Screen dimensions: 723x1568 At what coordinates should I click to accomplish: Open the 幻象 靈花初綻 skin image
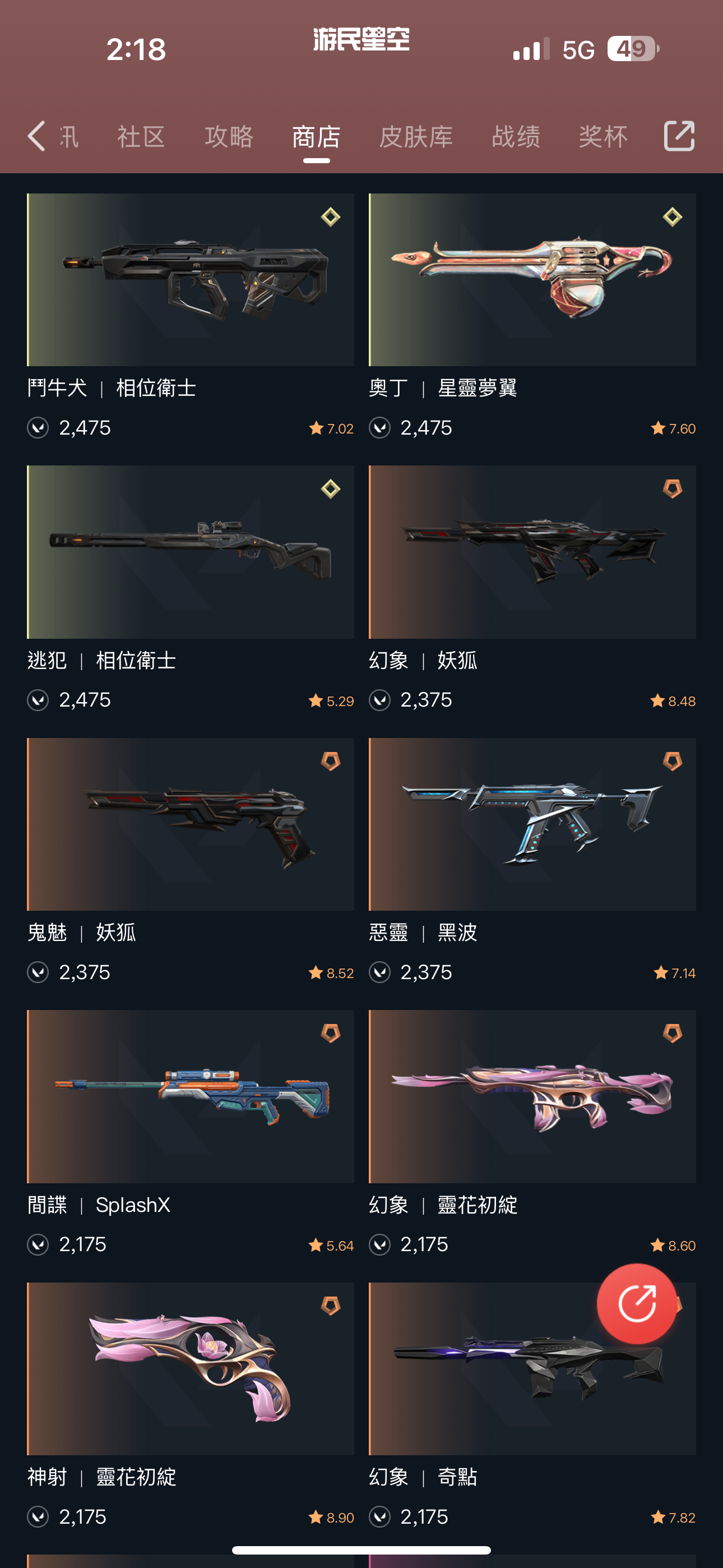tap(532, 1096)
